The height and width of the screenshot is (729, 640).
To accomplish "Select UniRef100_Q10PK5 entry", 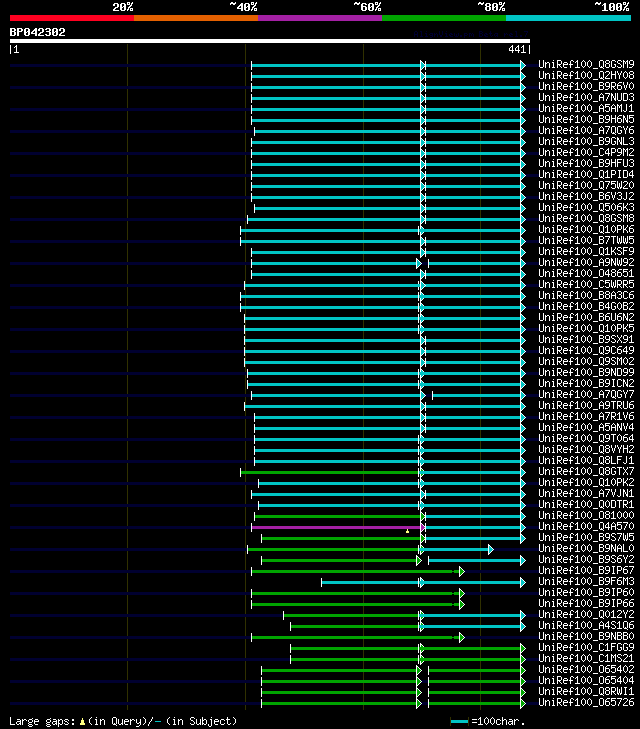I will 586,328.
